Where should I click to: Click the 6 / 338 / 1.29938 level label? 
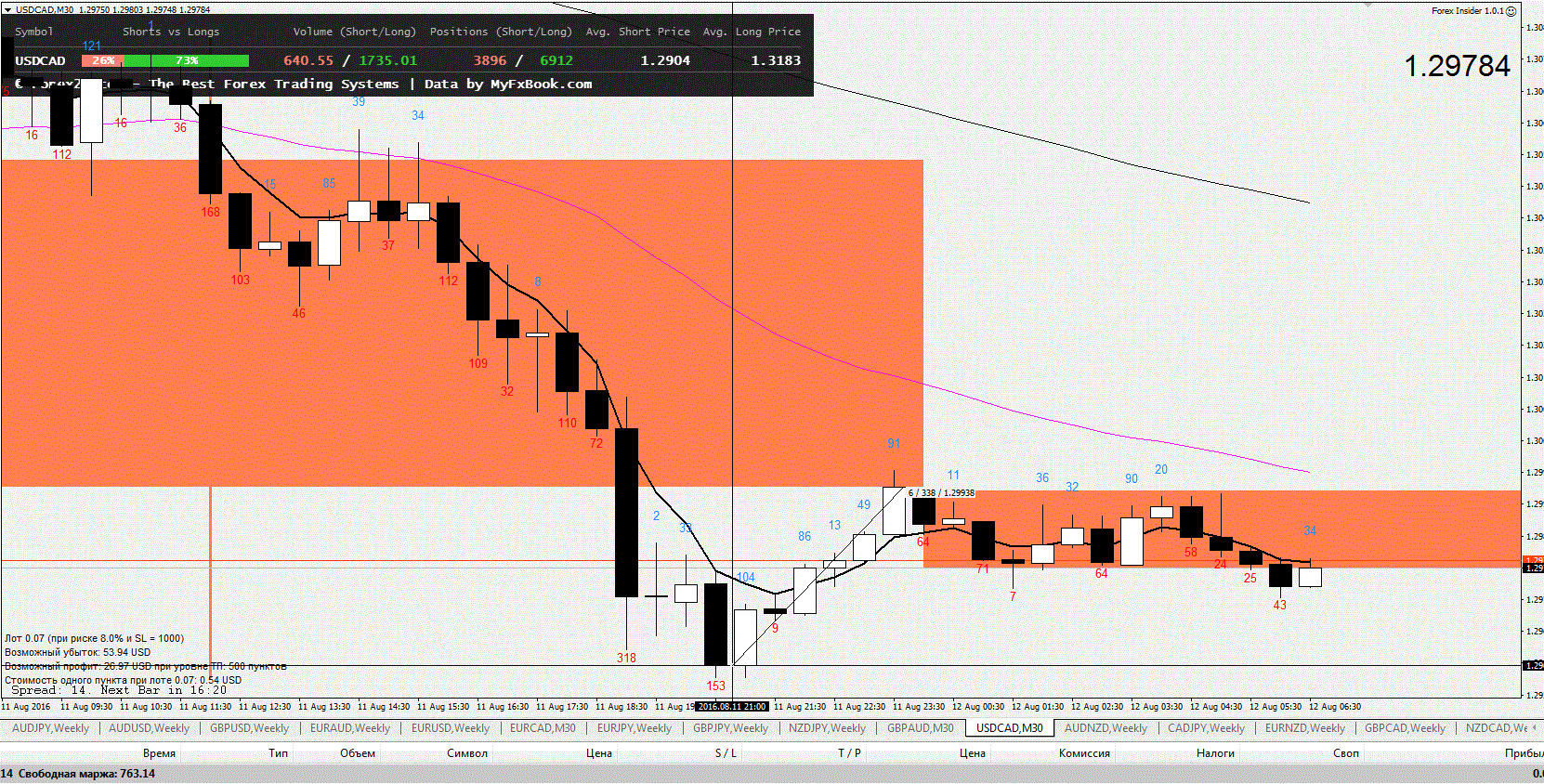(x=941, y=493)
